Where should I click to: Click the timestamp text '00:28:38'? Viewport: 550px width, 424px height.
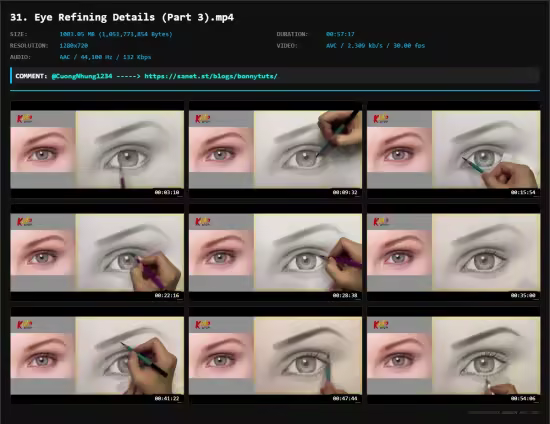(345, 295)
